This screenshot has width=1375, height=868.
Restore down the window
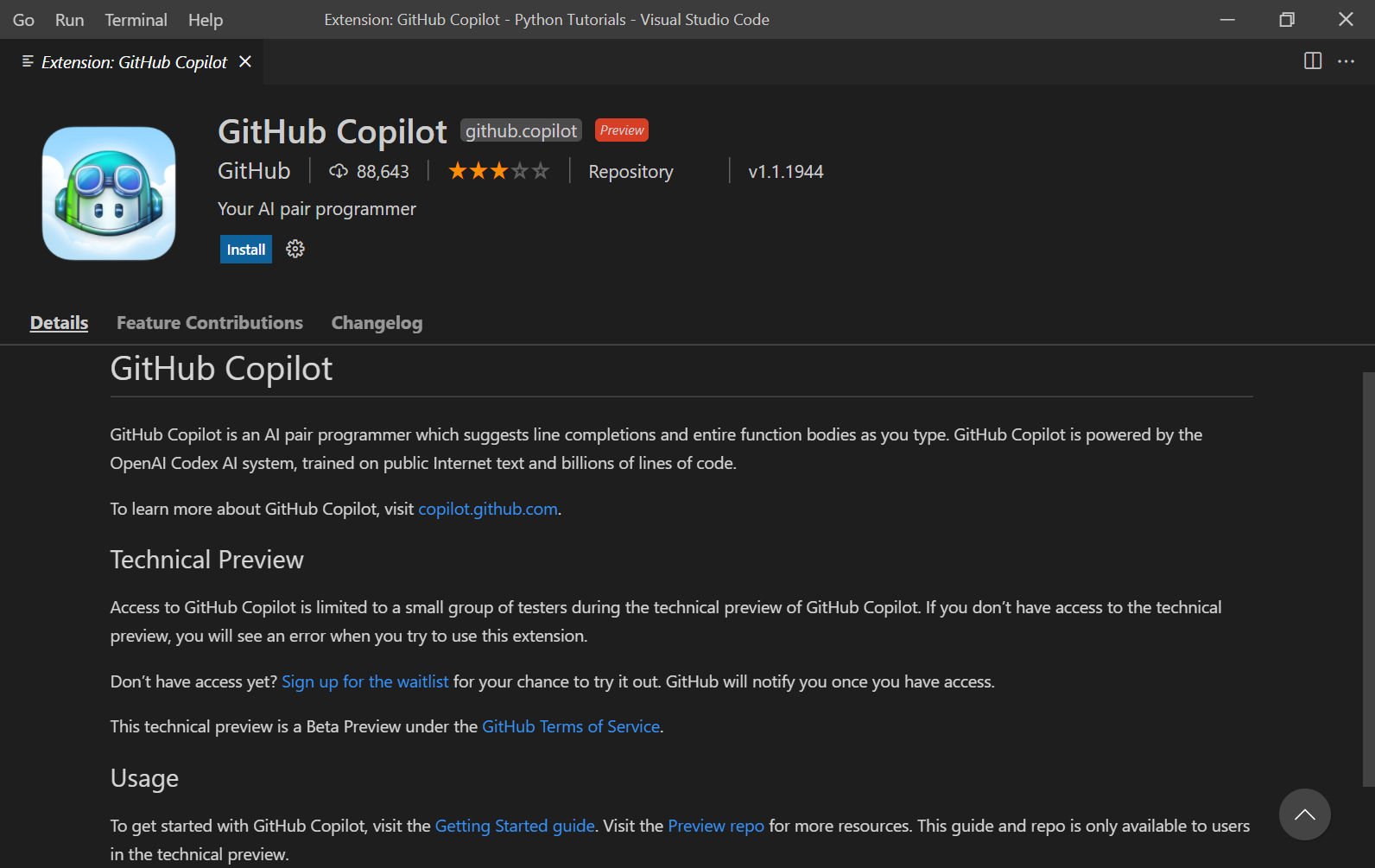click(x=1287, y=19)
